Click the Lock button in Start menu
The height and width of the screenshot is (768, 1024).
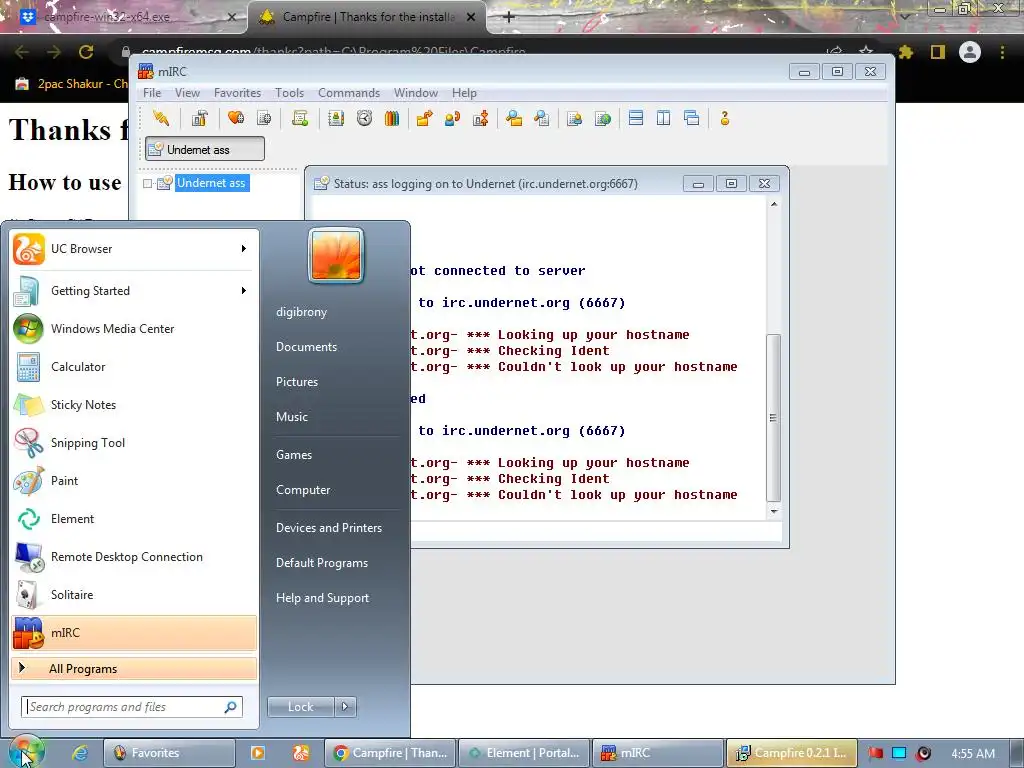coord(300,707)
